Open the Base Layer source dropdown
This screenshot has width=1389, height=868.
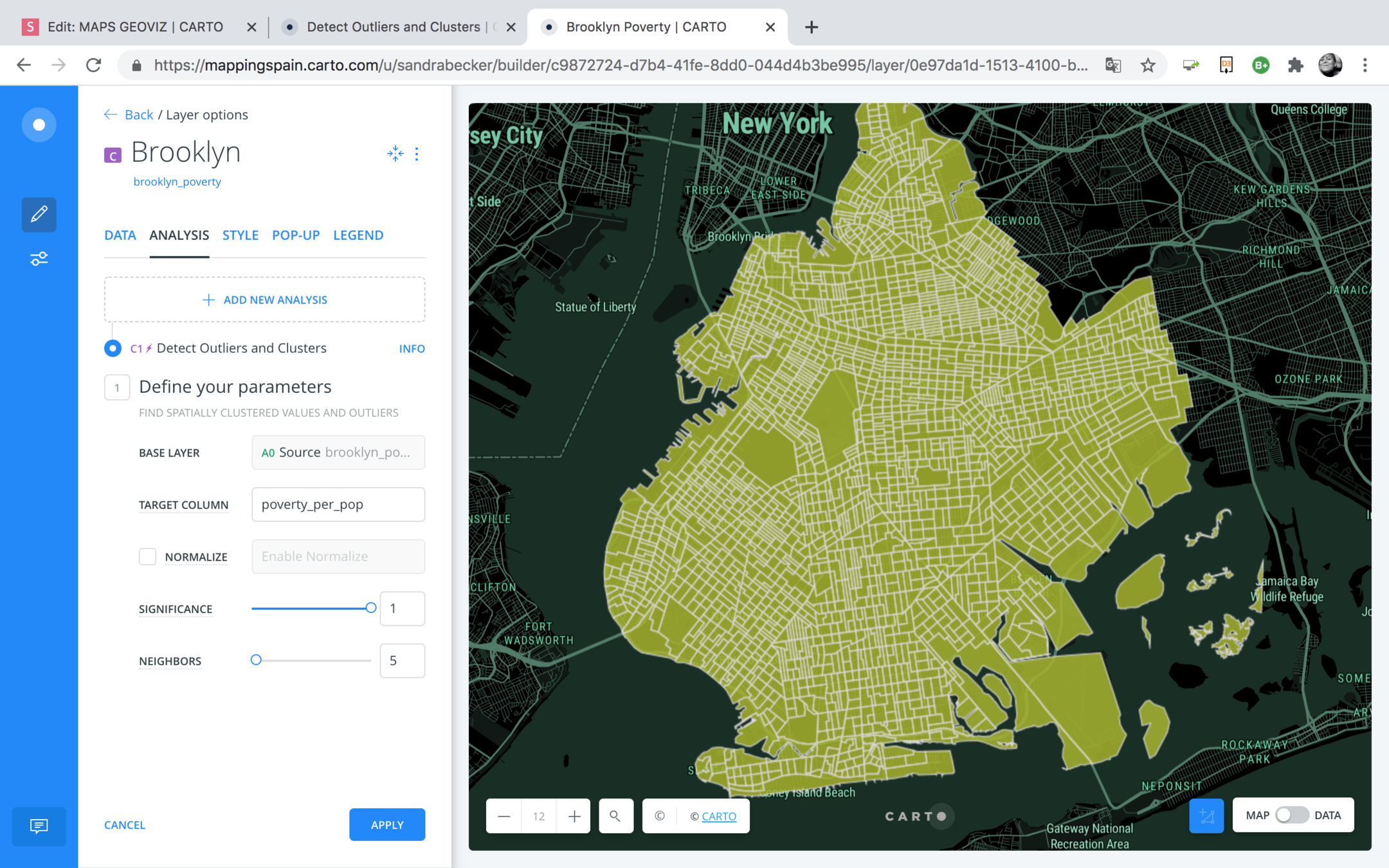(x=338, y=452)
